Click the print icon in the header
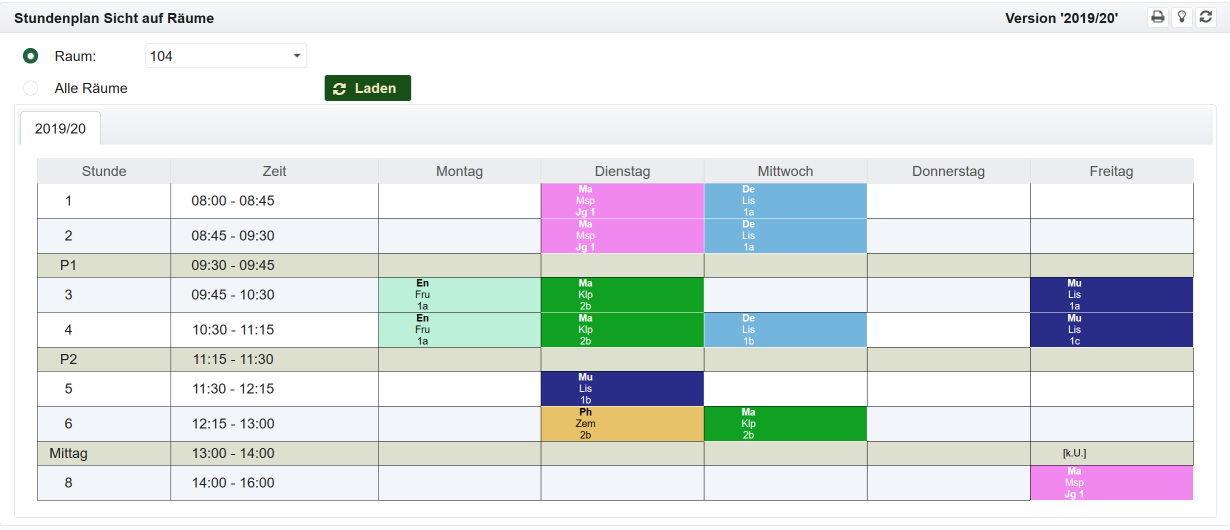 1158,17
